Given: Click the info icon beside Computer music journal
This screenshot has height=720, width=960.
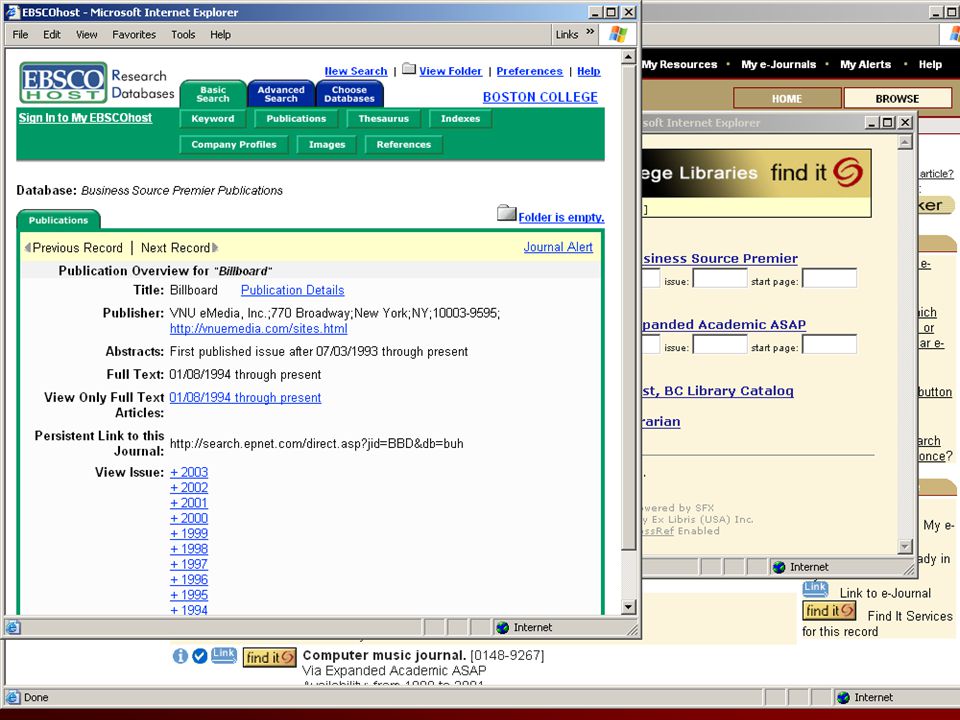Looking at the screenshot, I should coord(180,656).
